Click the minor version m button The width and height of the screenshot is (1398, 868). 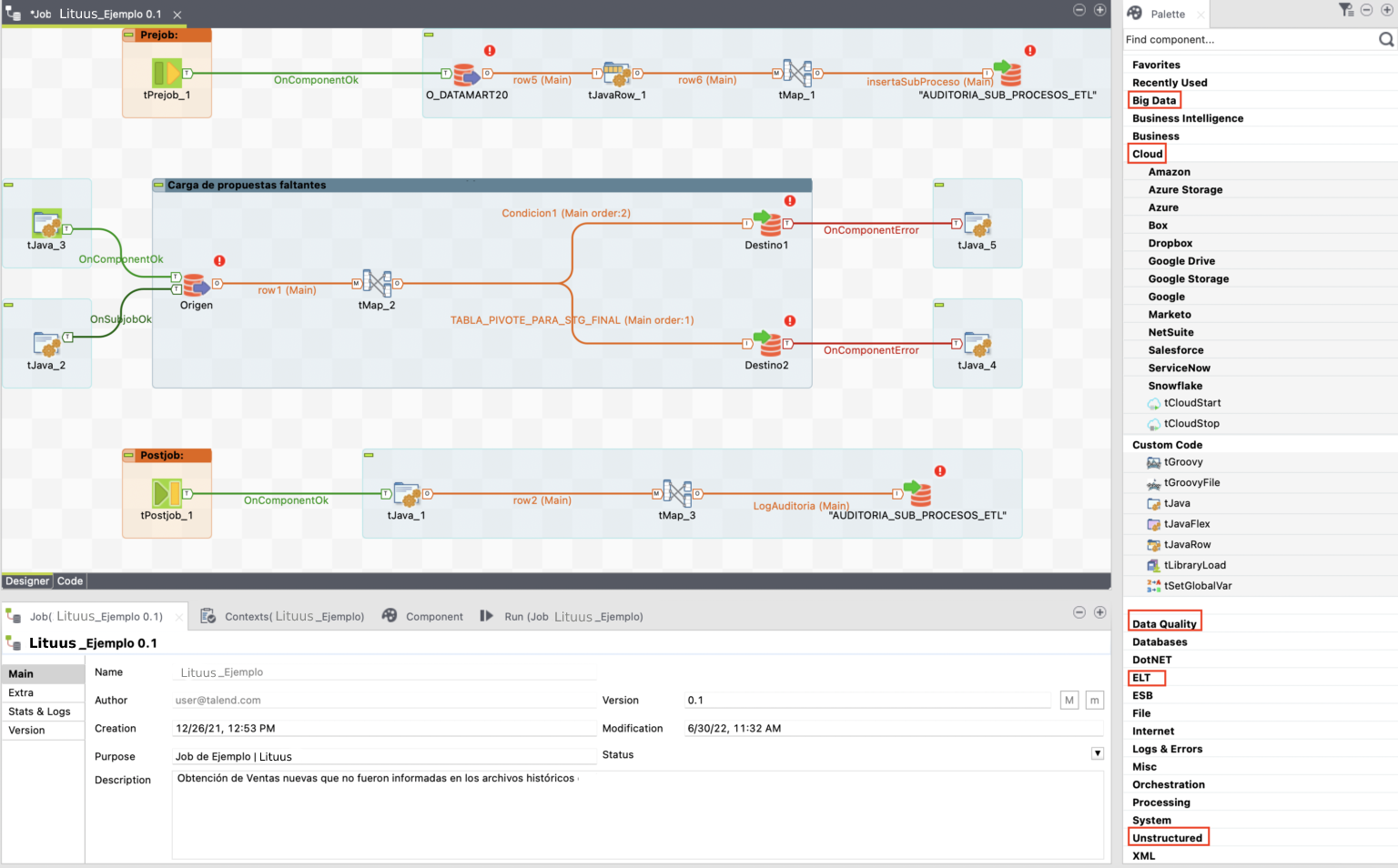1095,700
